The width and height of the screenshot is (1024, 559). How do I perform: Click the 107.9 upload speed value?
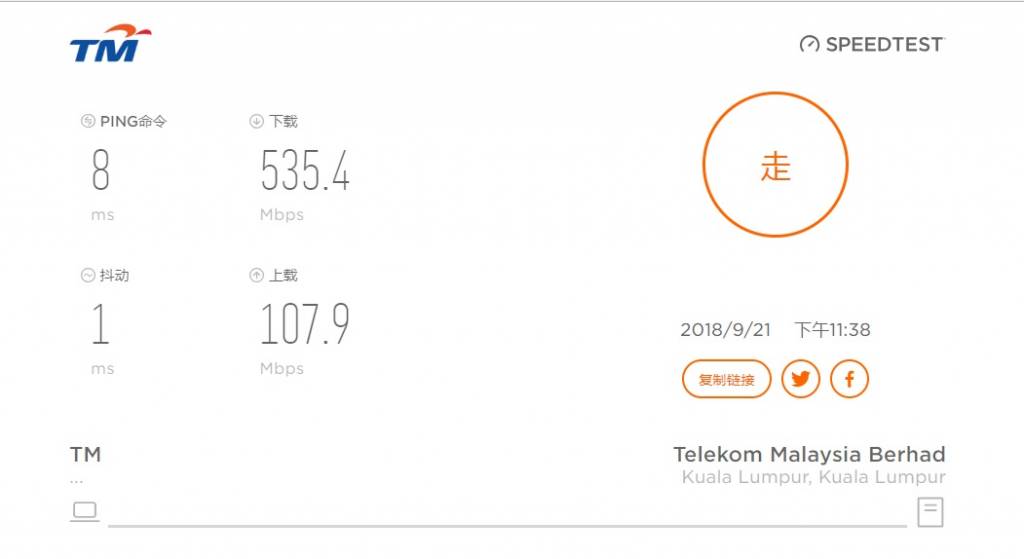(x=305, y=323)
